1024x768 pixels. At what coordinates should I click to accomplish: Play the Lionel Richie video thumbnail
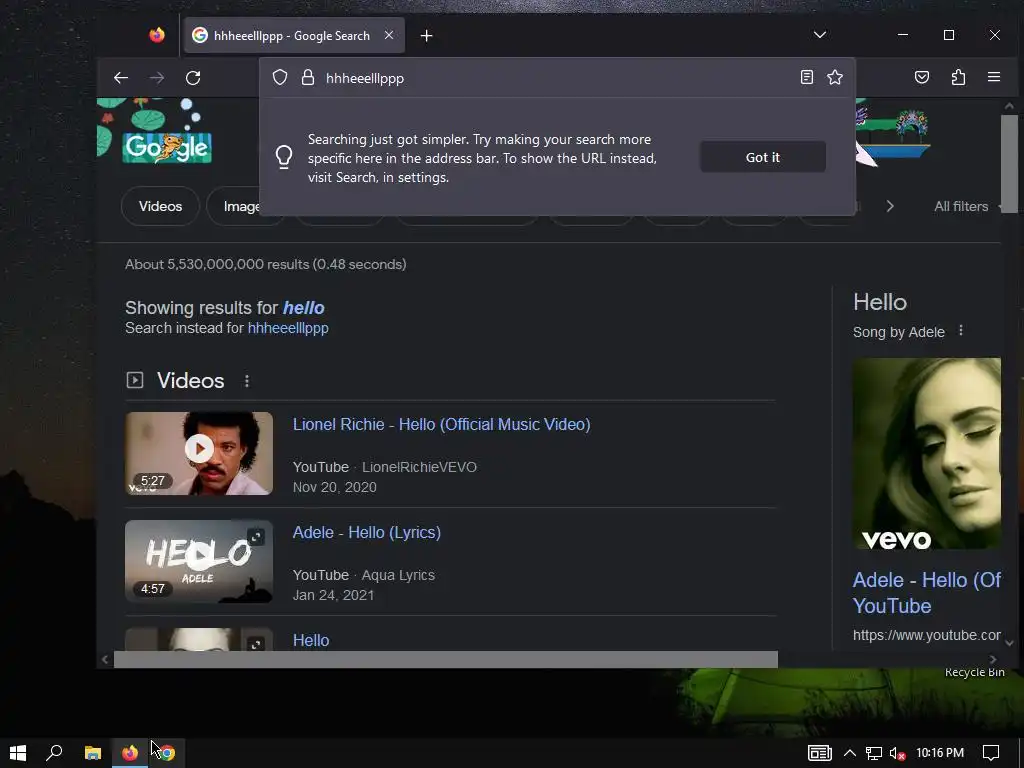(199, 453)
